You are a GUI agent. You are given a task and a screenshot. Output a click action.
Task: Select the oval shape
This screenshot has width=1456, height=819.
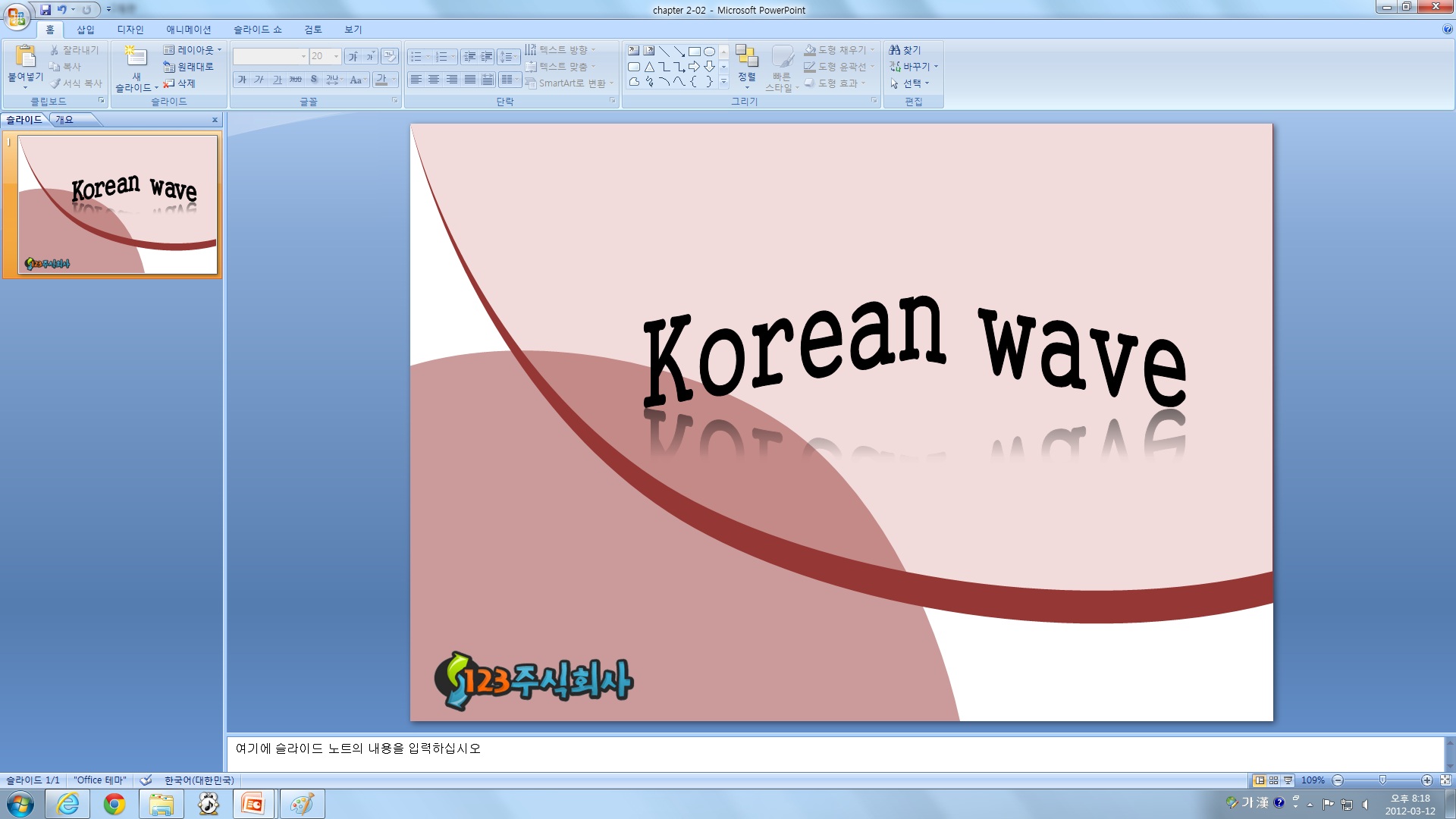click(x=710, y=52)
